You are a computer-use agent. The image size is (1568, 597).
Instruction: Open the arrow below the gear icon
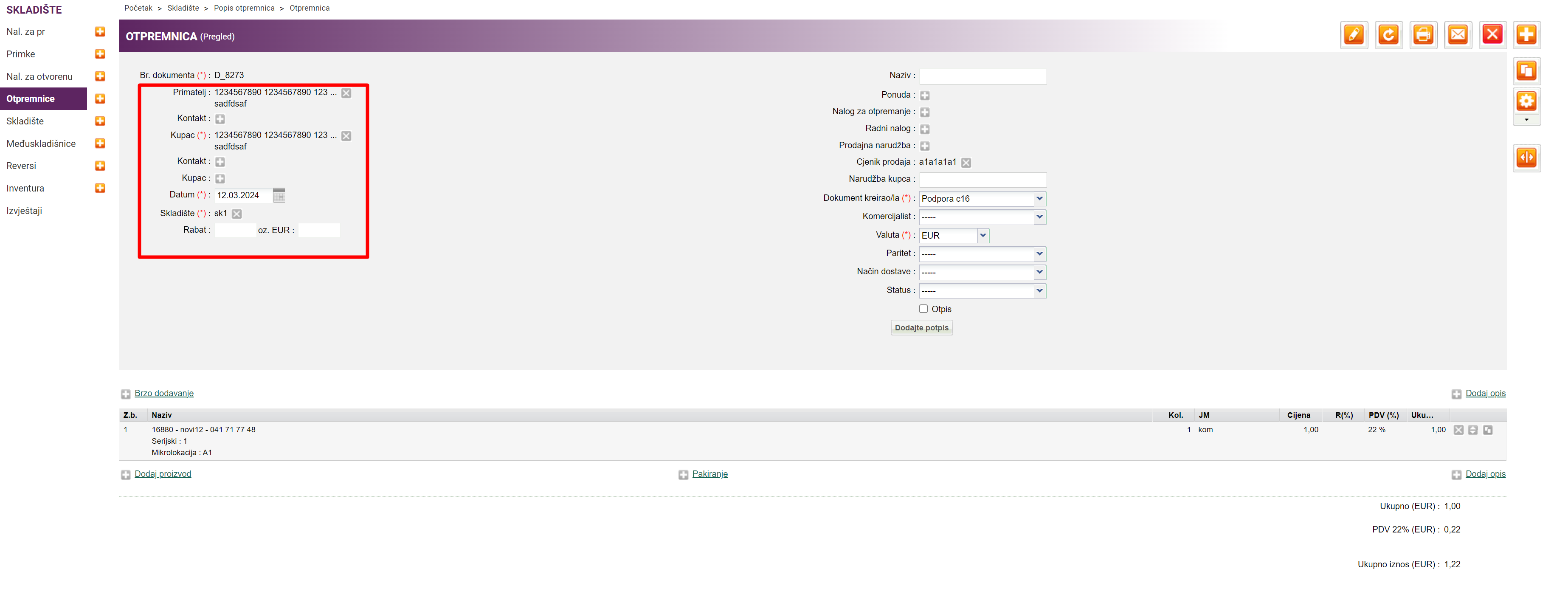tap(1526, 121)
